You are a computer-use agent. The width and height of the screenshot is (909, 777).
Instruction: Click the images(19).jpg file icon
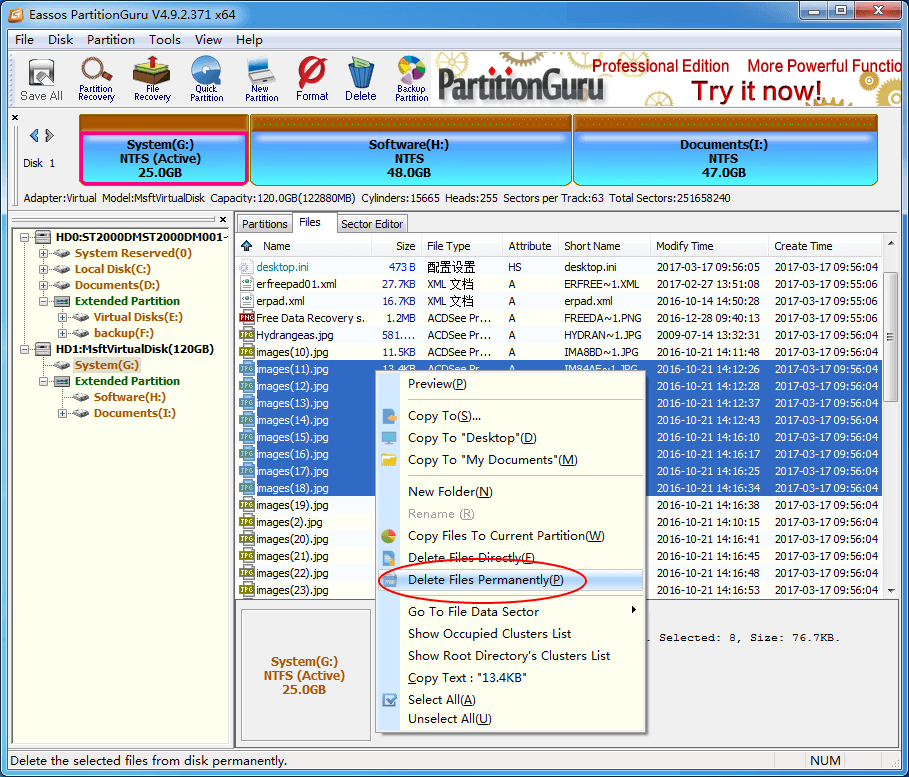pos(246,505)
